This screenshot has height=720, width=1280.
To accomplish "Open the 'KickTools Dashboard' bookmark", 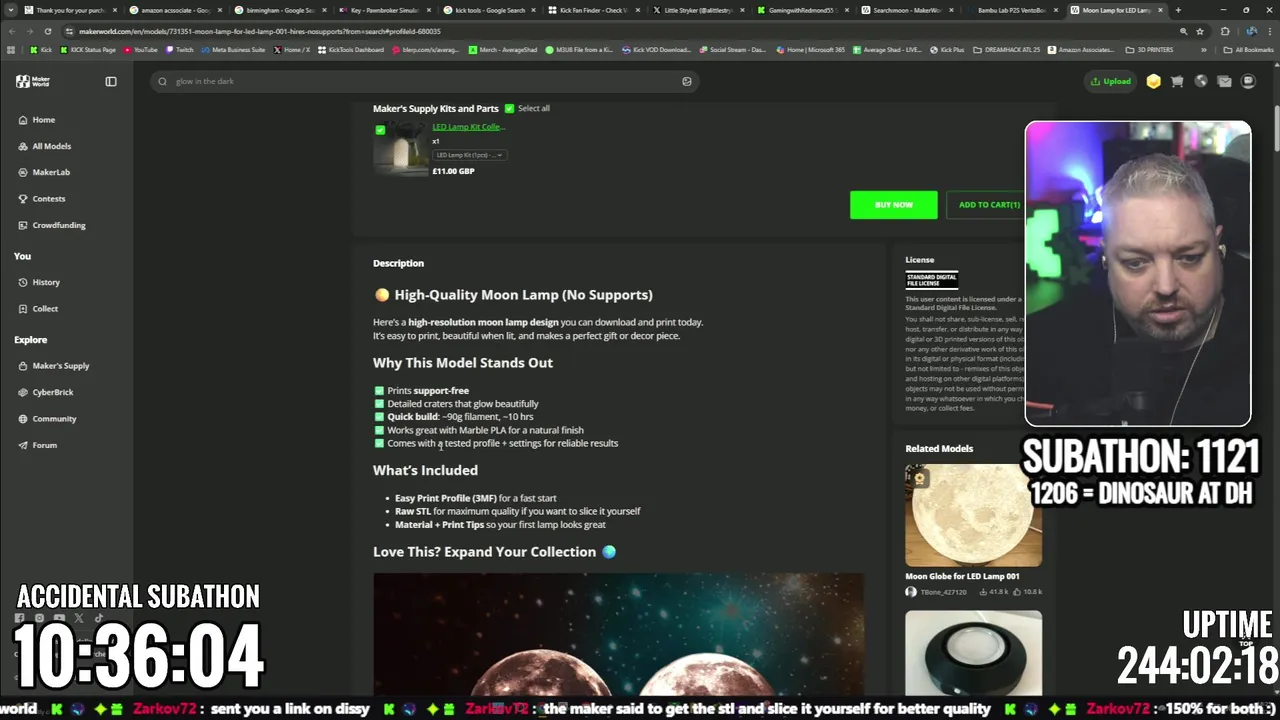I will (350, 49).
